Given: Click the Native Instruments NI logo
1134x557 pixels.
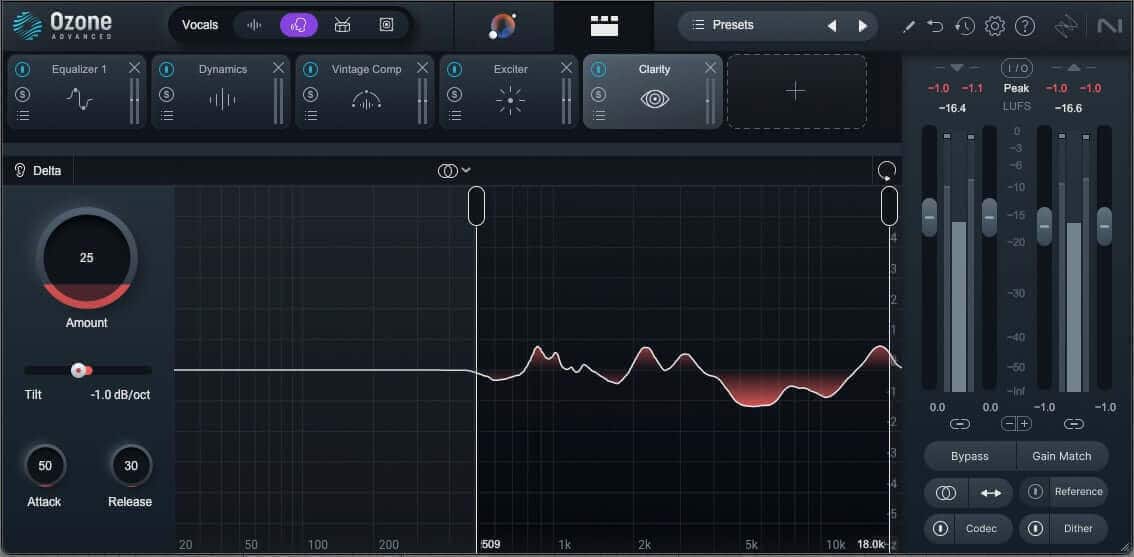Looking at the screenshot, I should pyautogui.click(x=1109, y=27).
